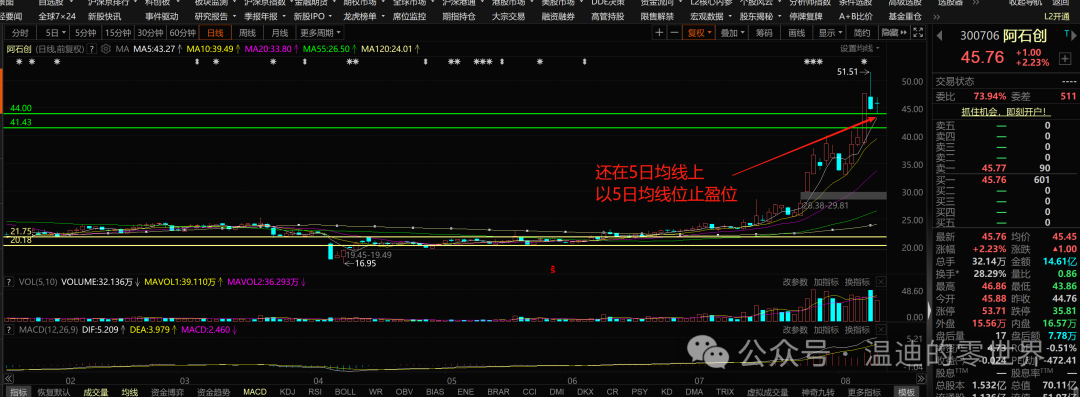The height and width of the screenshot is (397, 1080).
Task: Switch to the 周线 weekly period tab
Action: tap(247, 32)
